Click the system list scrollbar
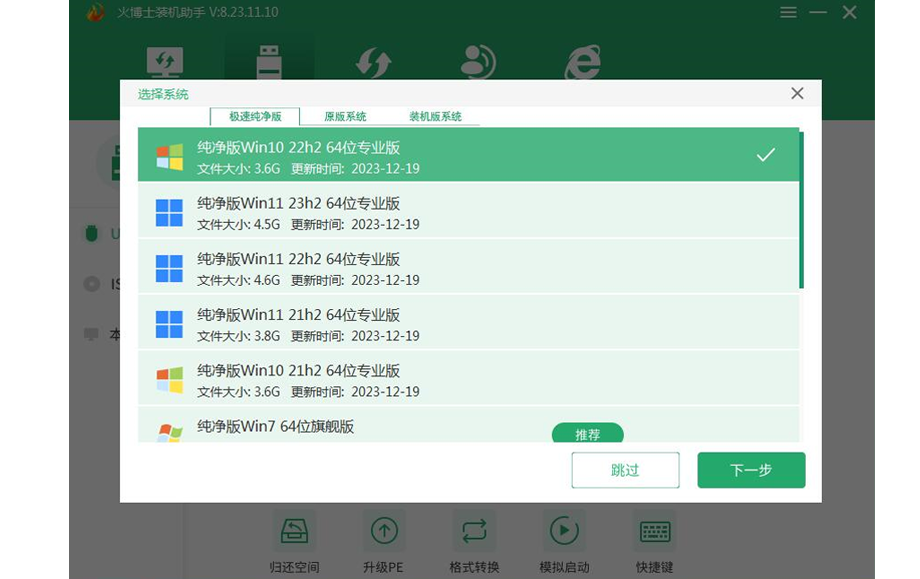The image size is (920, 579). point(801,208)
